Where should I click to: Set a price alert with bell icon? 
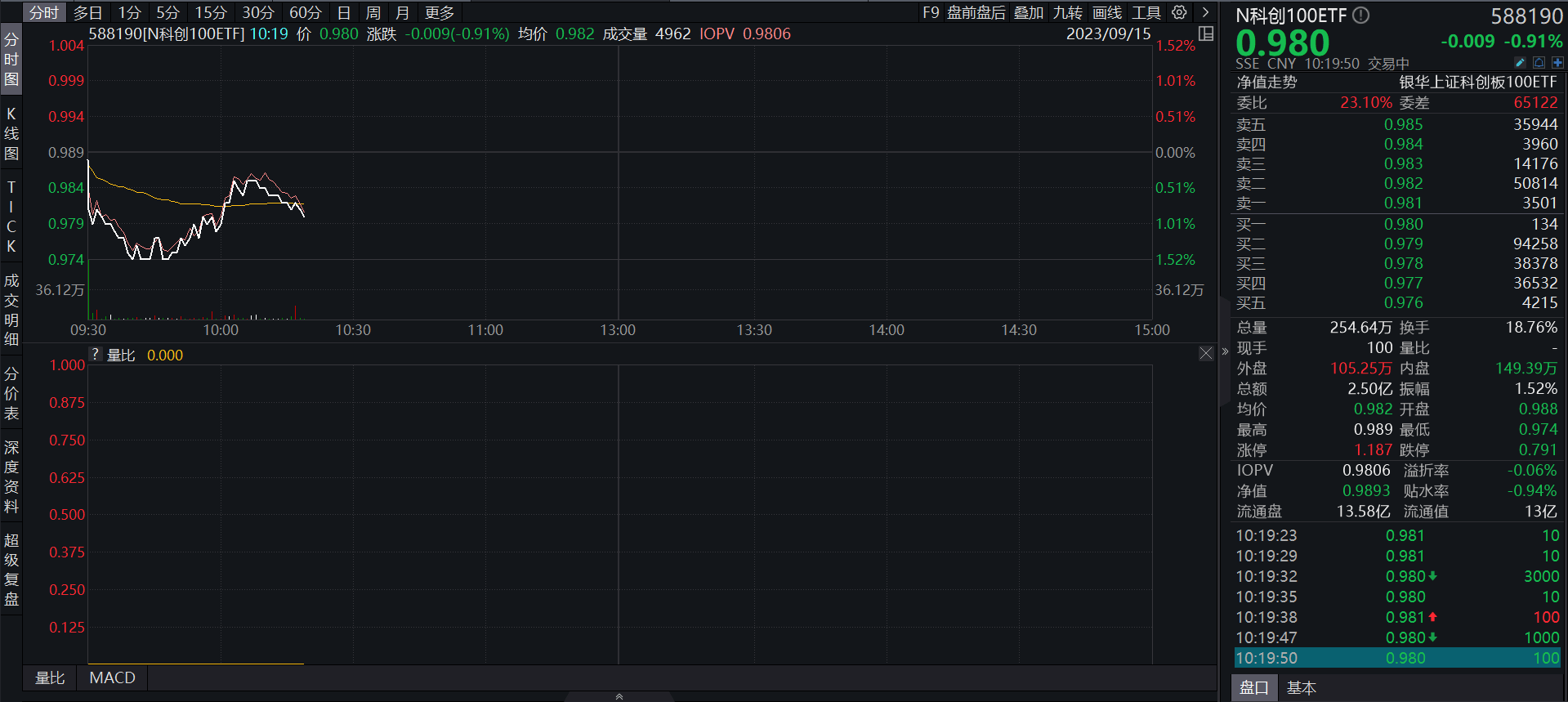pyautogui.click(x=1539, y=63)
